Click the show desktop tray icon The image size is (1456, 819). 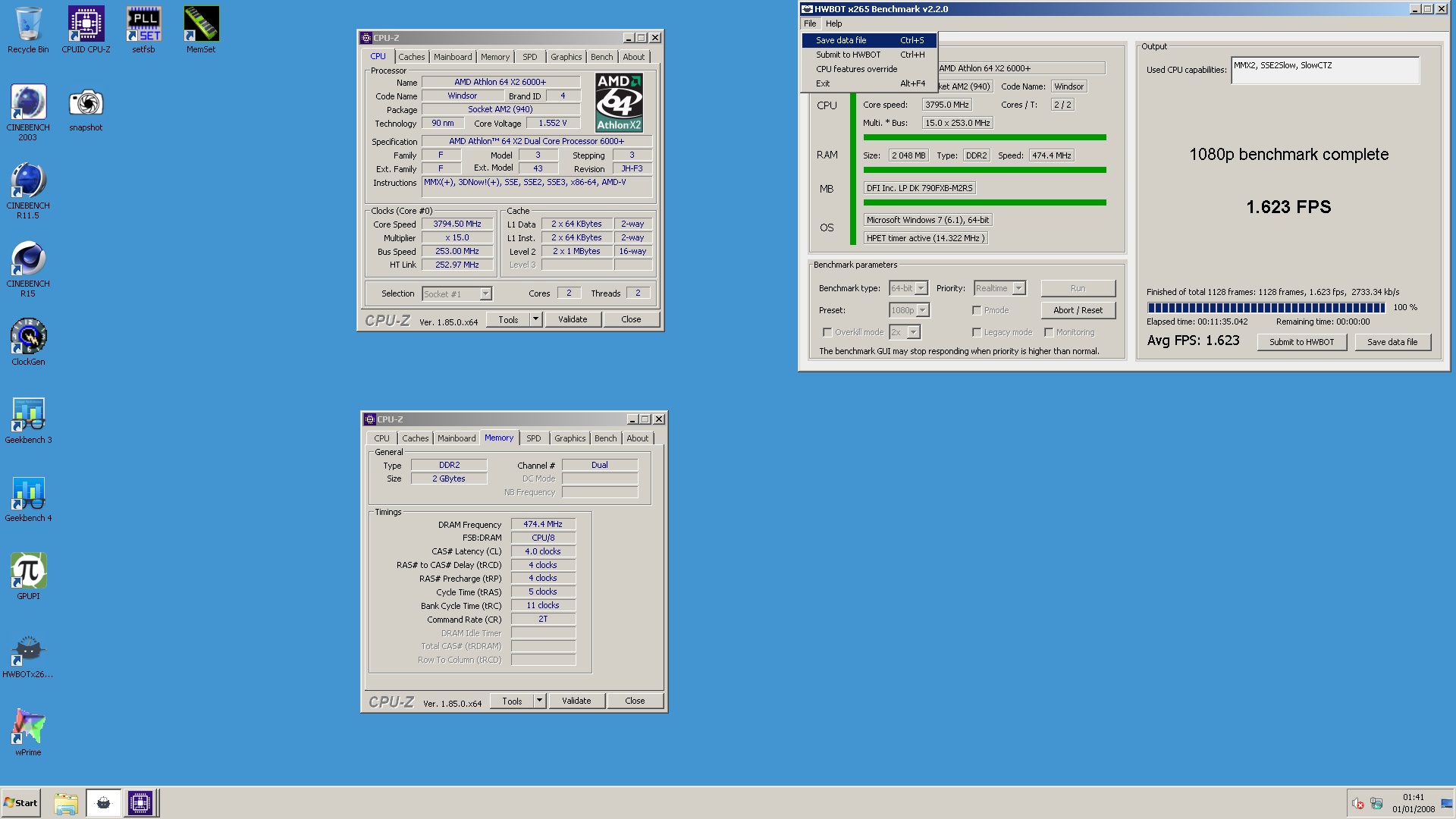(1447, 804)
